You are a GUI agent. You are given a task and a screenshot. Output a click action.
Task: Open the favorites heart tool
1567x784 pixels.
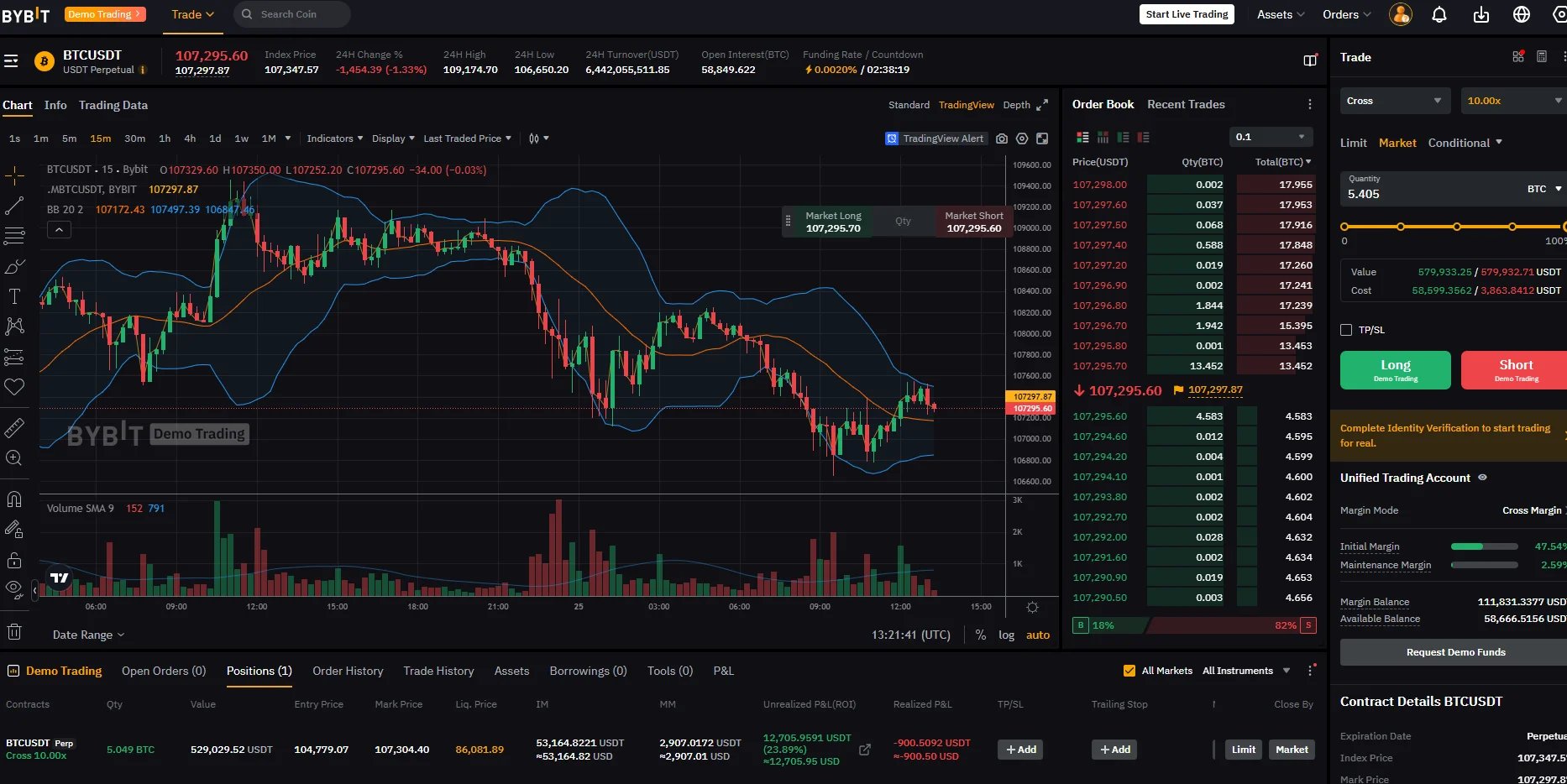tap(14, 387)
